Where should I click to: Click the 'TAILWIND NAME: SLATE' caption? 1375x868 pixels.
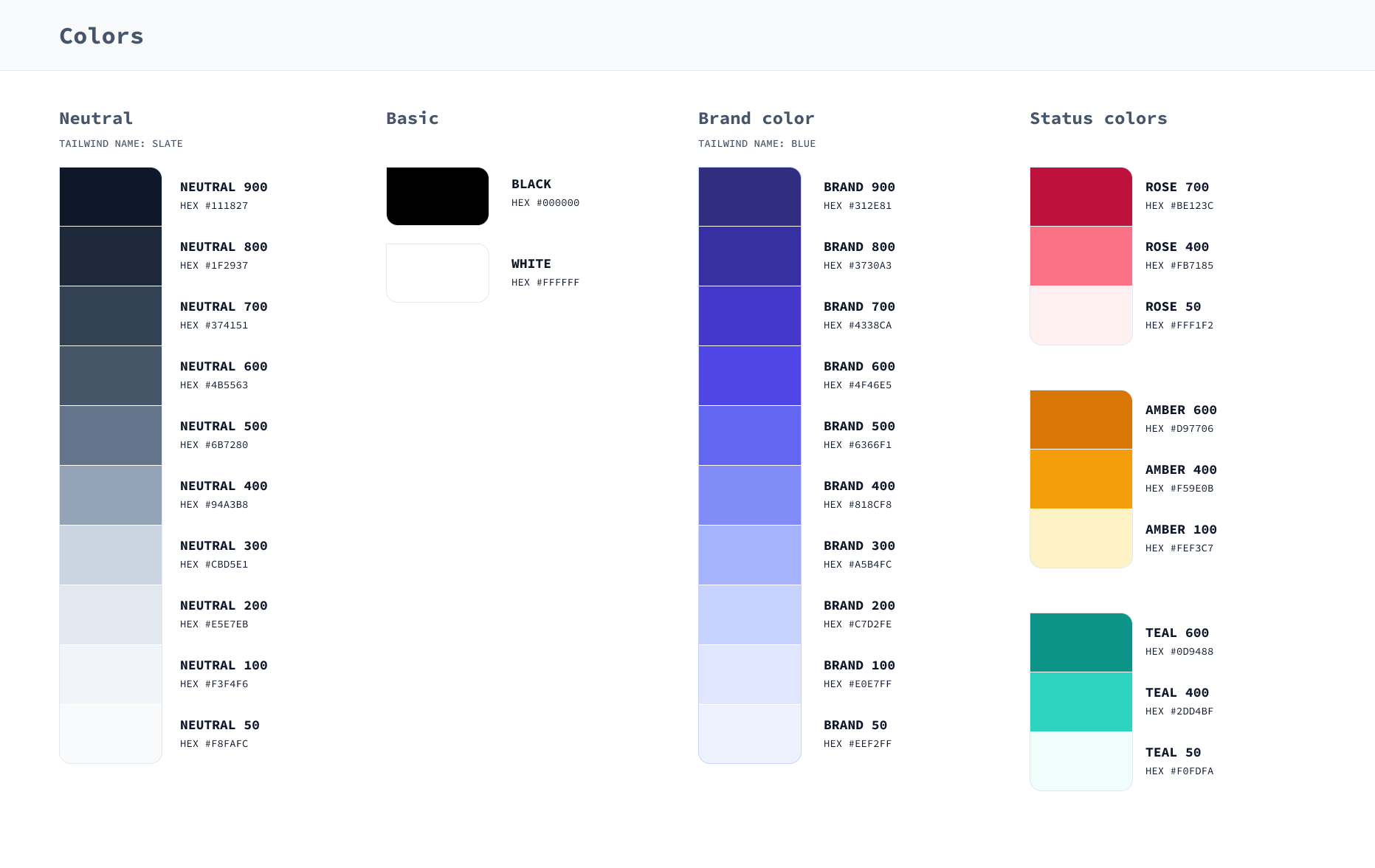click(x=121, y=144)
